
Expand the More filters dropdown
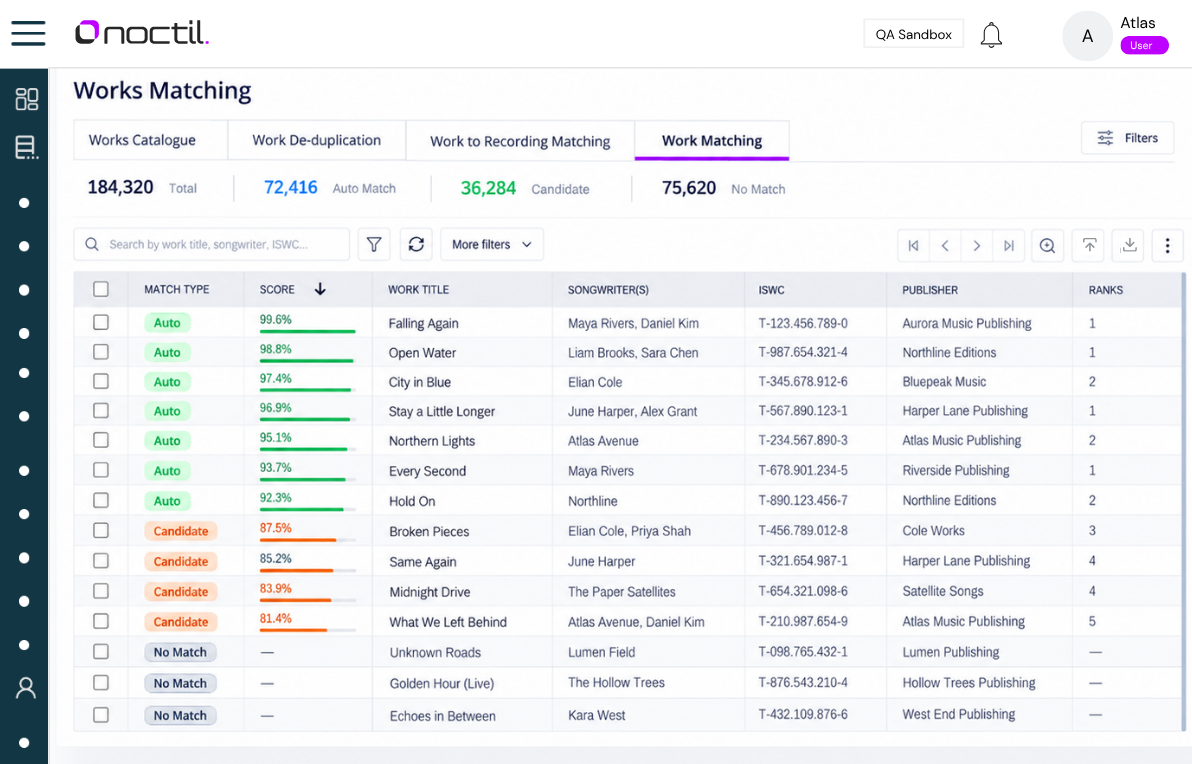[x=492, y=244]
